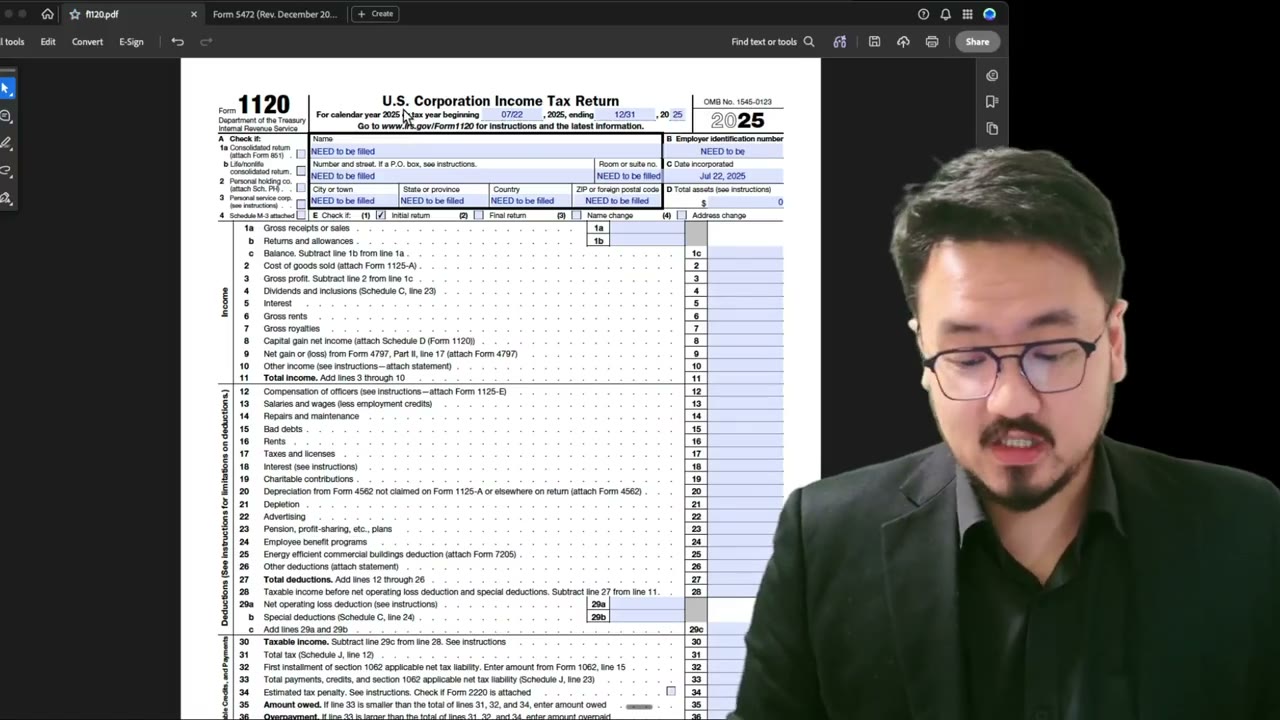Viewport: 1280px width, 720px height.
Task: Check the Name change checkbox
Action: pyautogui.click(x=576, y=215)
